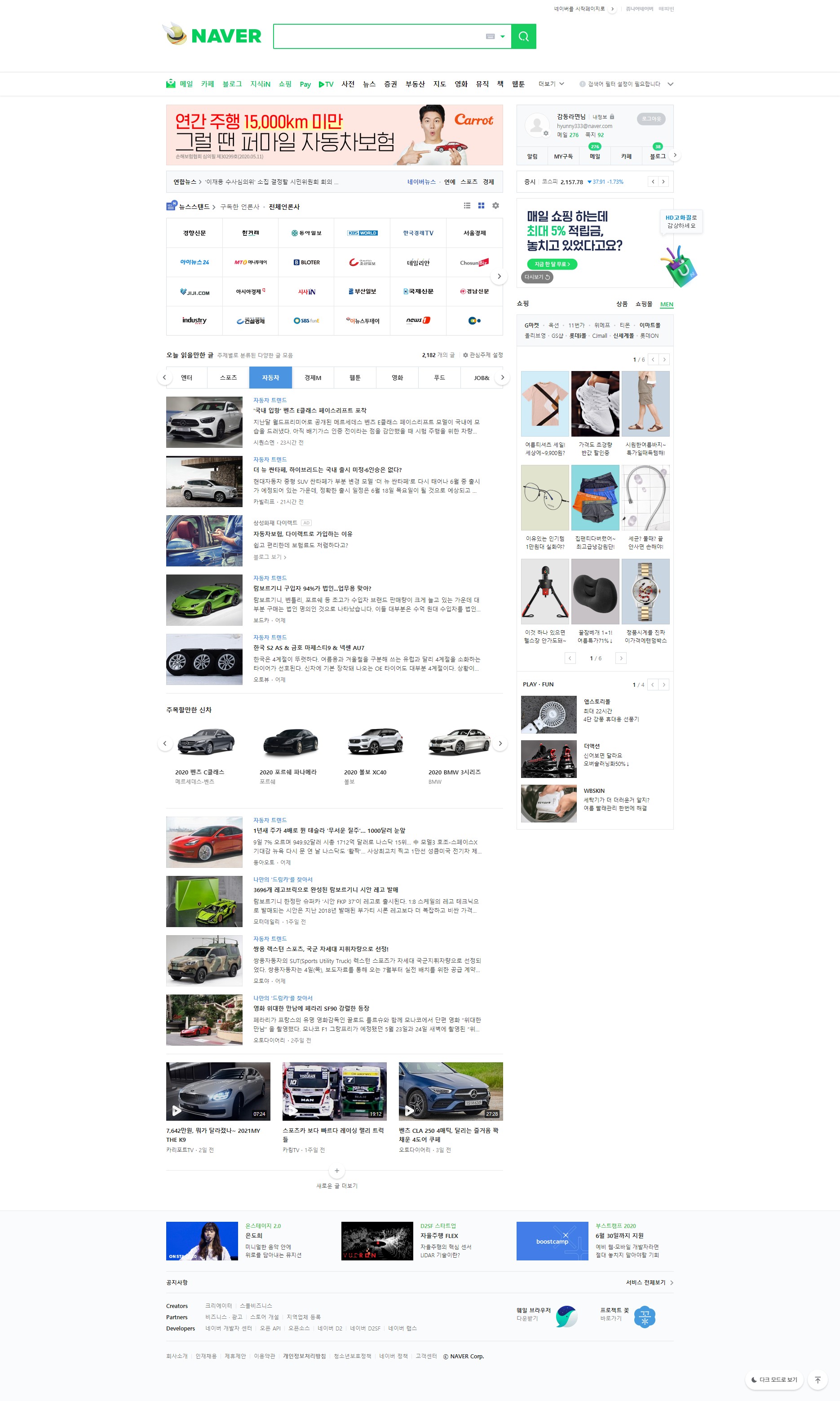Select 쇼핑몰 shopping tab
The width and height of the screenshot is (840, 1401).
(644, 305)
